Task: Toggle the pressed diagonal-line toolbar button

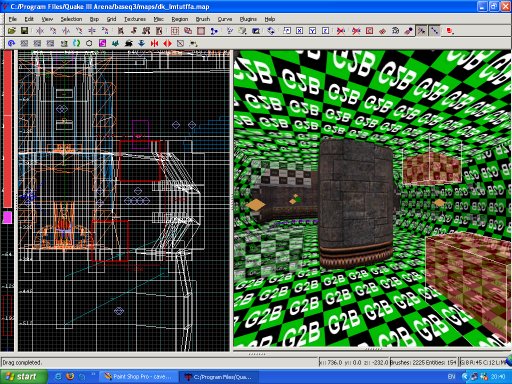Action: pyautogui.click(x=434, y=31)
